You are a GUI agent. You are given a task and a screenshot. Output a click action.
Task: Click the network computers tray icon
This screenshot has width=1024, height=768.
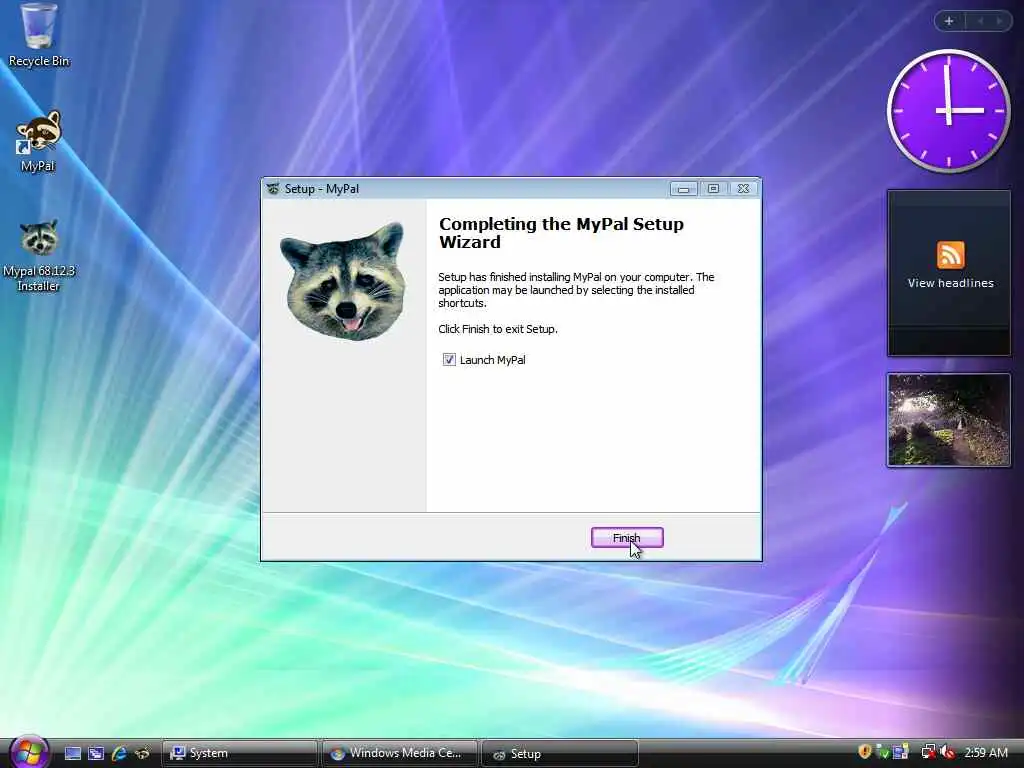[901, 752]
